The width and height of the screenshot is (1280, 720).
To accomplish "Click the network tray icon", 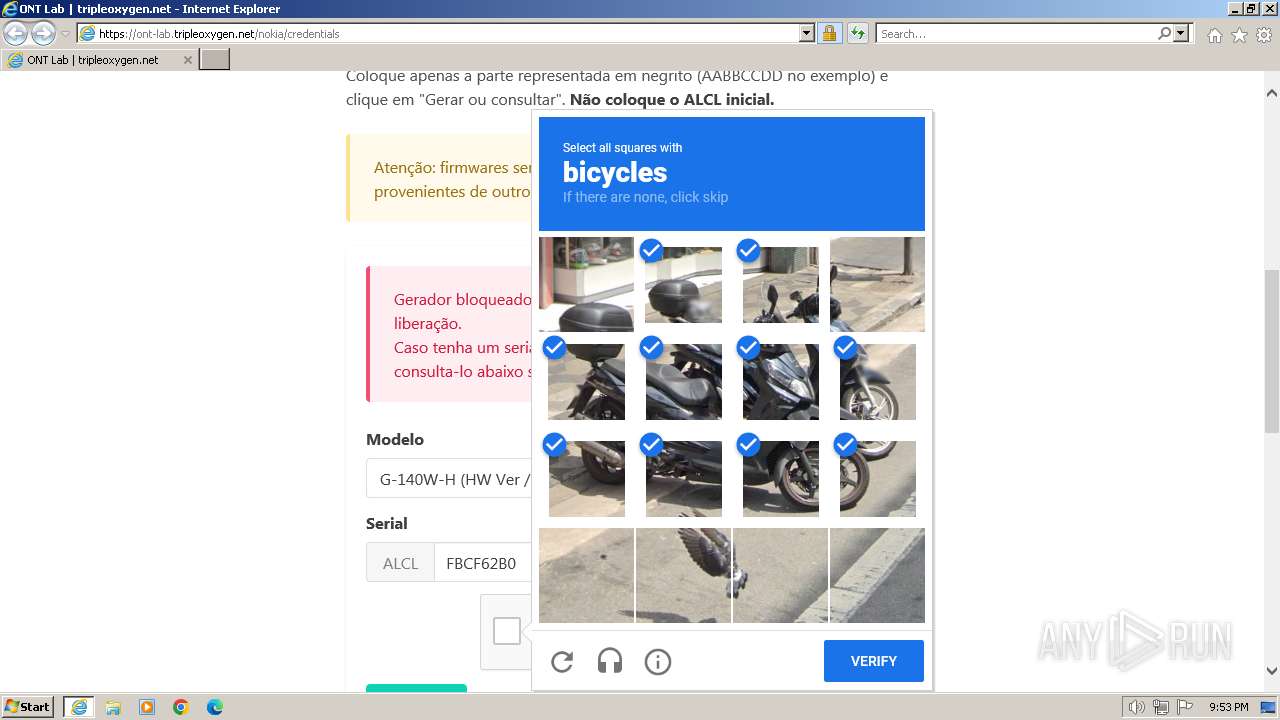I will [x=1161, y=707].
